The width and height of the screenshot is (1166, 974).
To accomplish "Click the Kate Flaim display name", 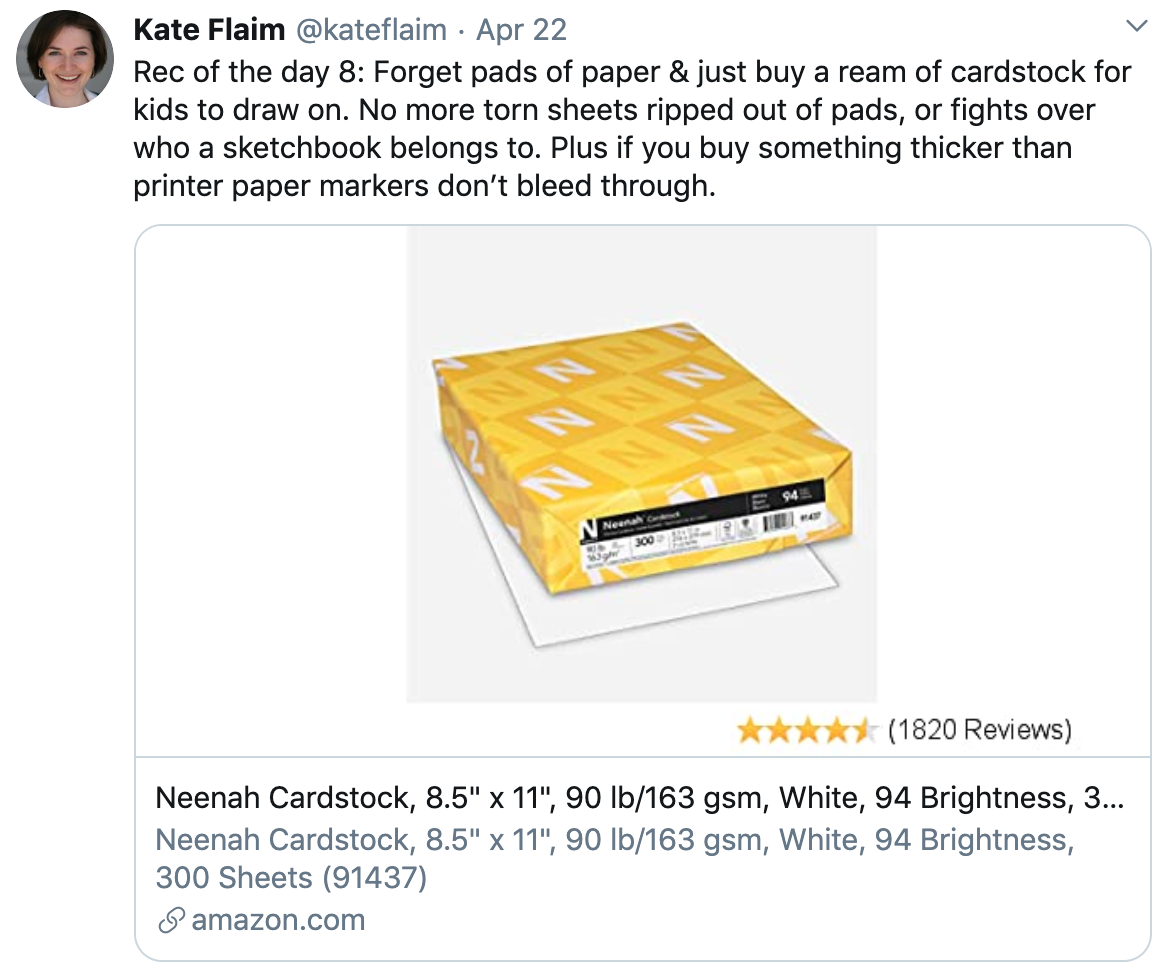I will (x=209, y=30).
